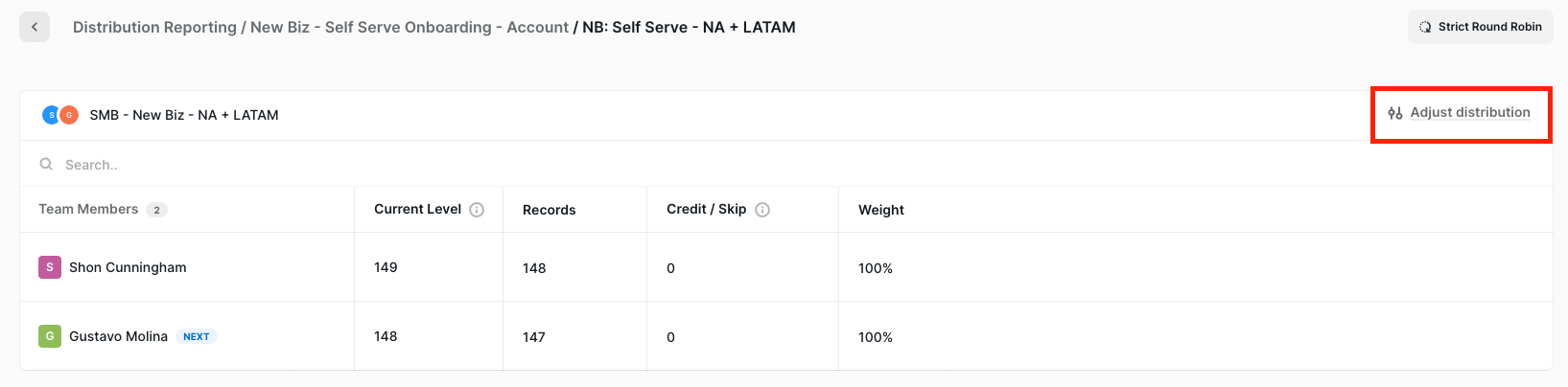This screenshot has height=387, width=1568.
Task: Click the orange G team avatar
Action: [69, 115]
